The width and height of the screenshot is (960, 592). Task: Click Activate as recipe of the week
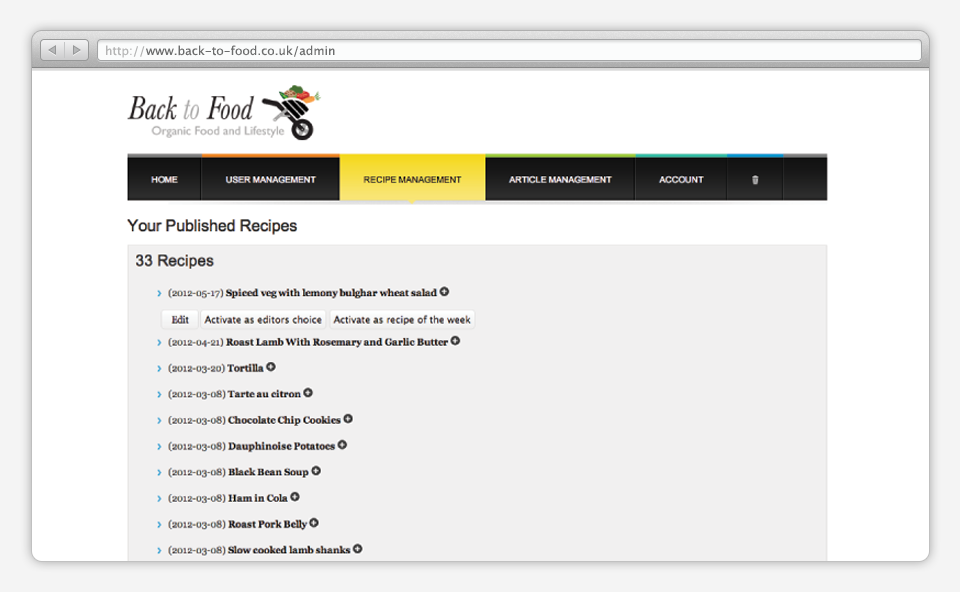(402, 320)
